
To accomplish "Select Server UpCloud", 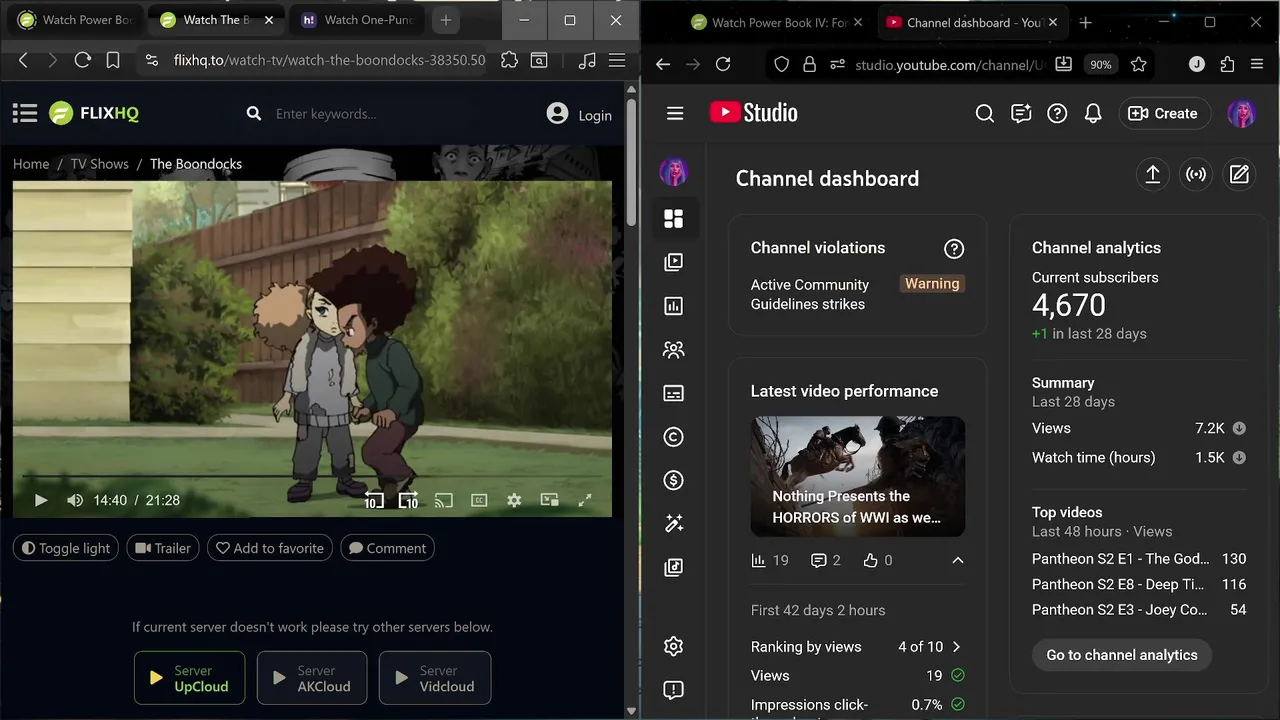I will click(x=190, y=678).
